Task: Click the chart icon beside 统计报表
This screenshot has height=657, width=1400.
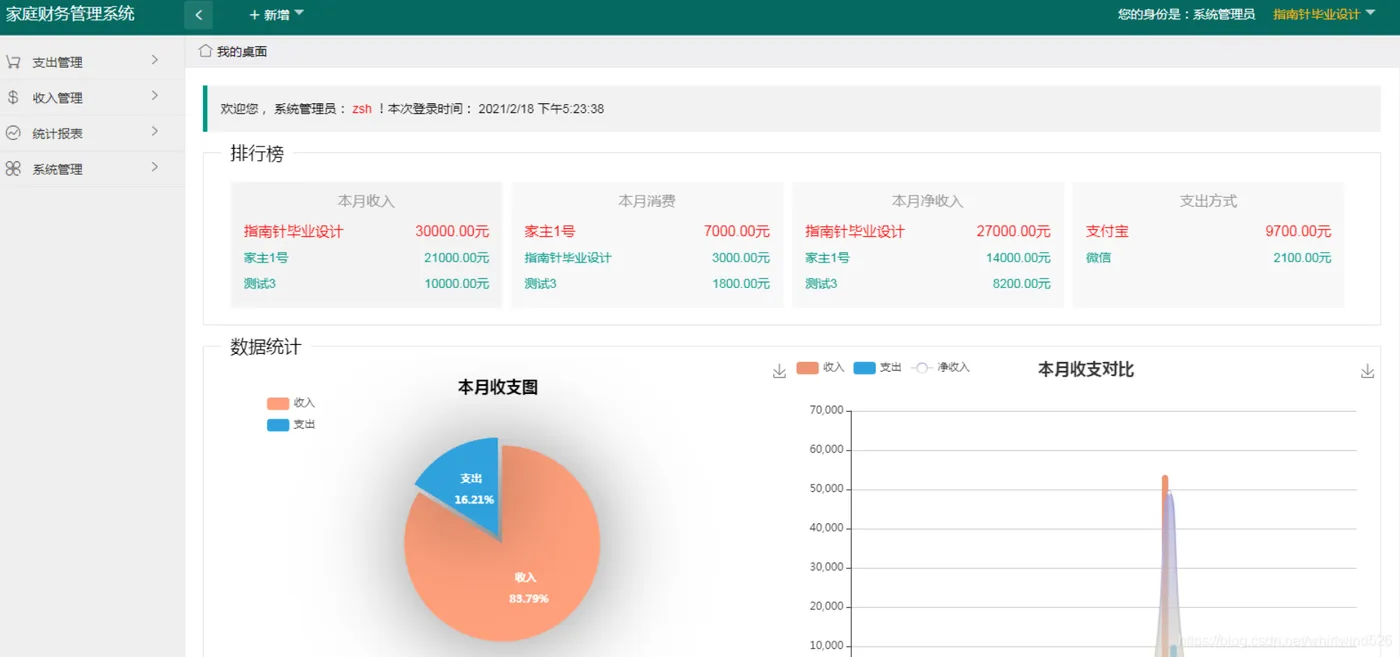Action: pyautogui.click(x=13, y=133)
